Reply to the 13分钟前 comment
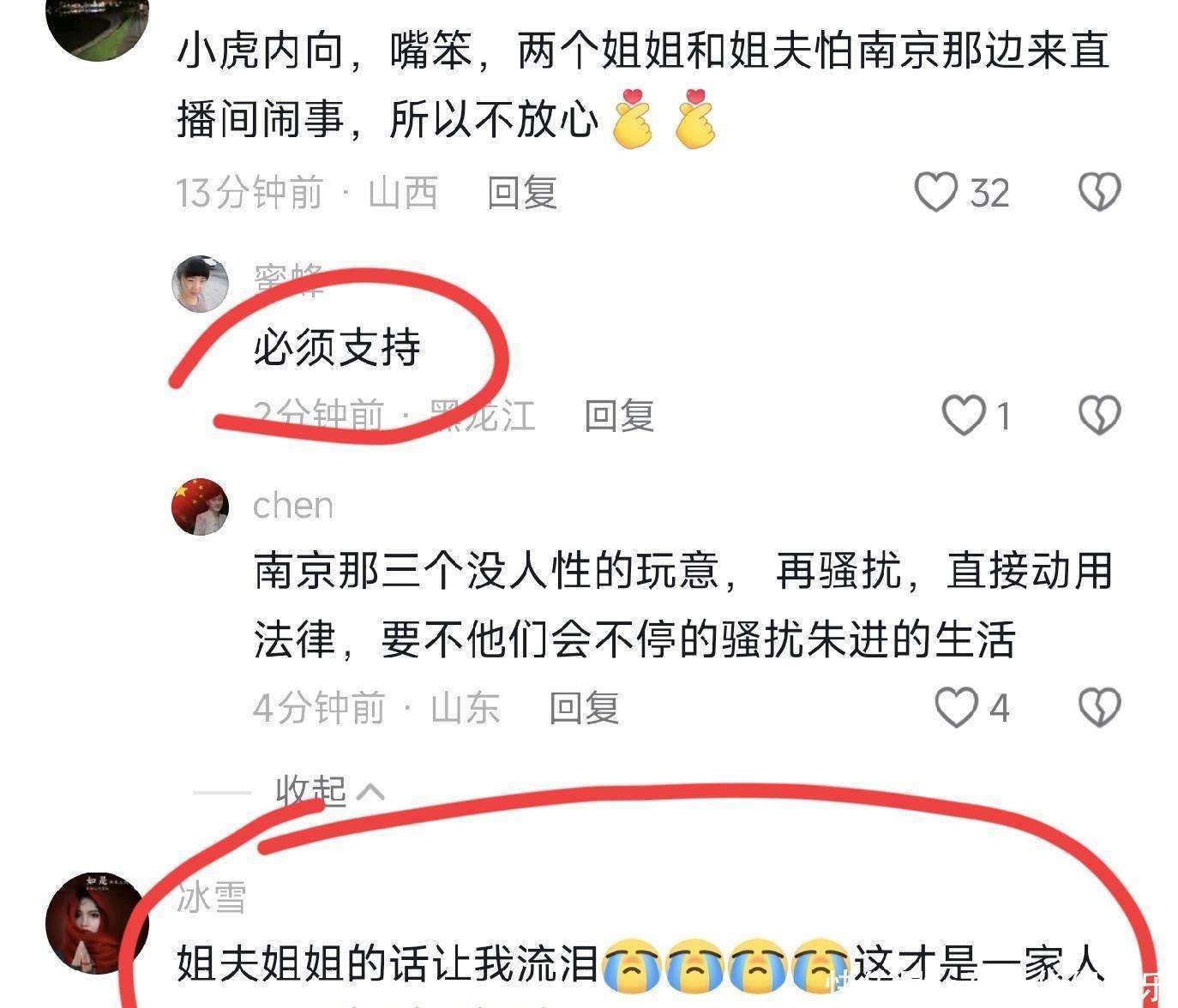Screen dimensions: 1178x1008 coord(522,192)
